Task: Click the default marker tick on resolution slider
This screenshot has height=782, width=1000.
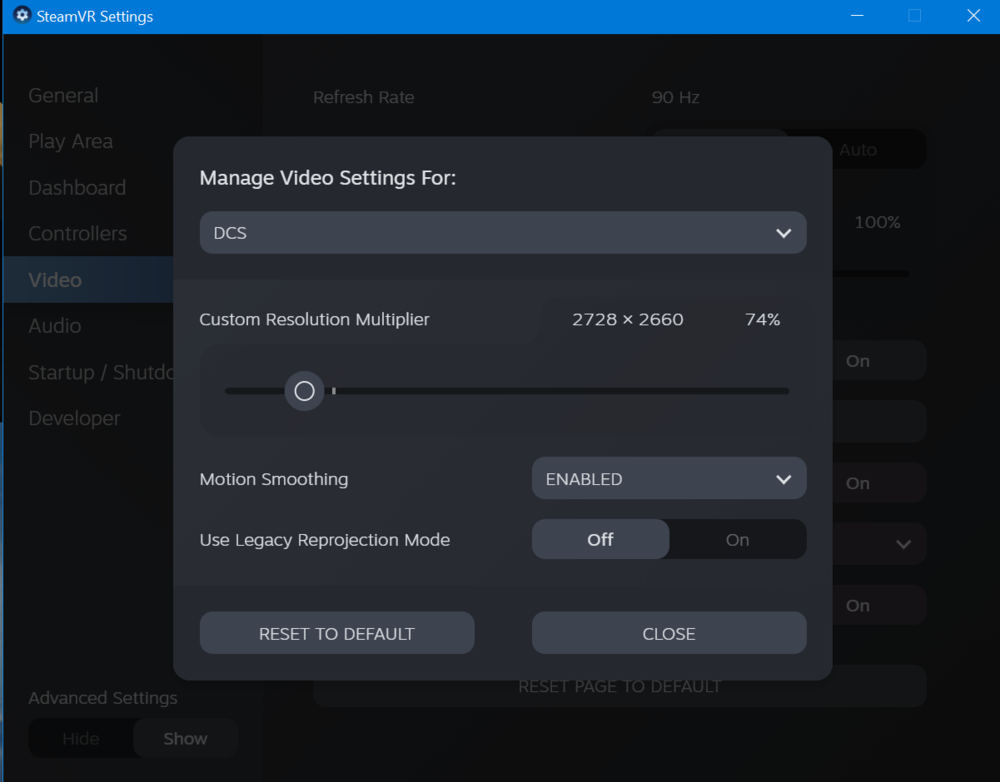Action: click(334, 391)
